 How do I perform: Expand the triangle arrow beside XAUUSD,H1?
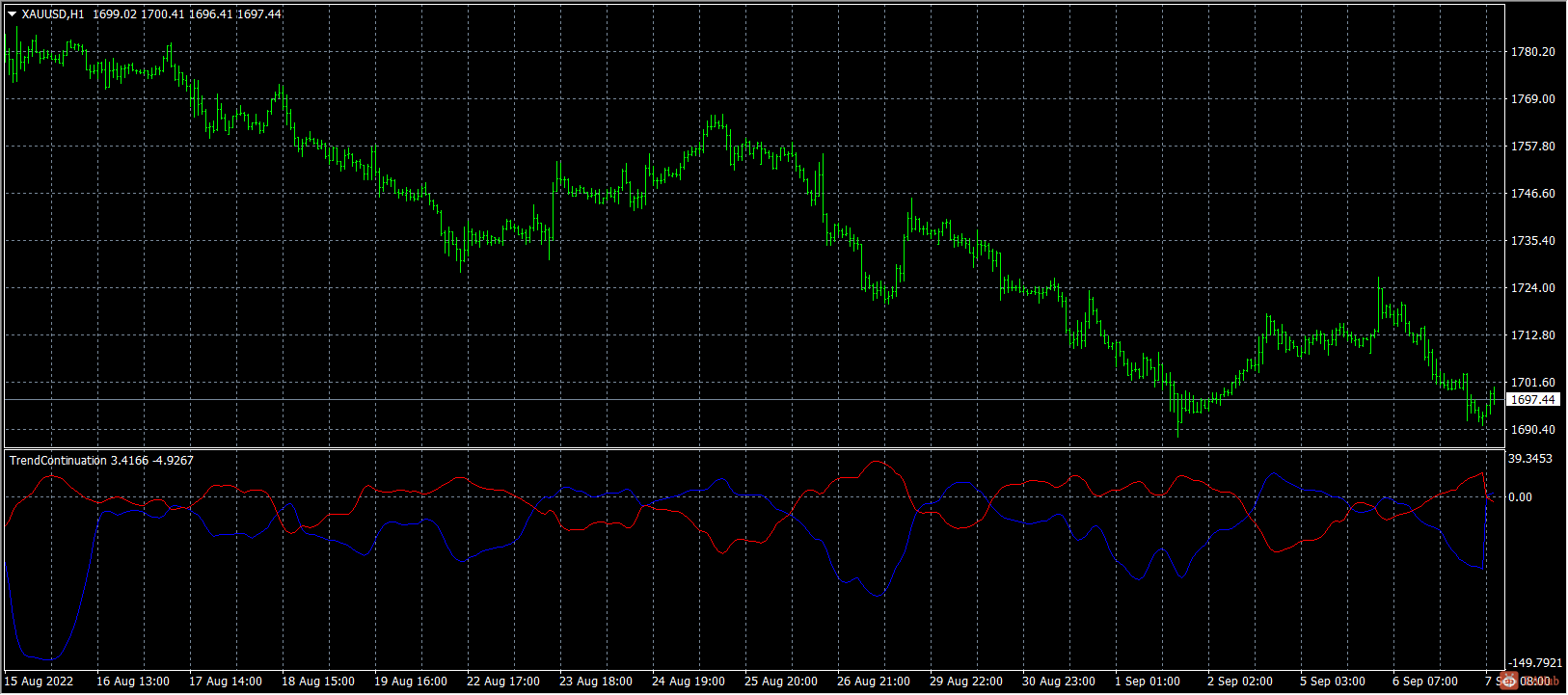tap(13, 14)
